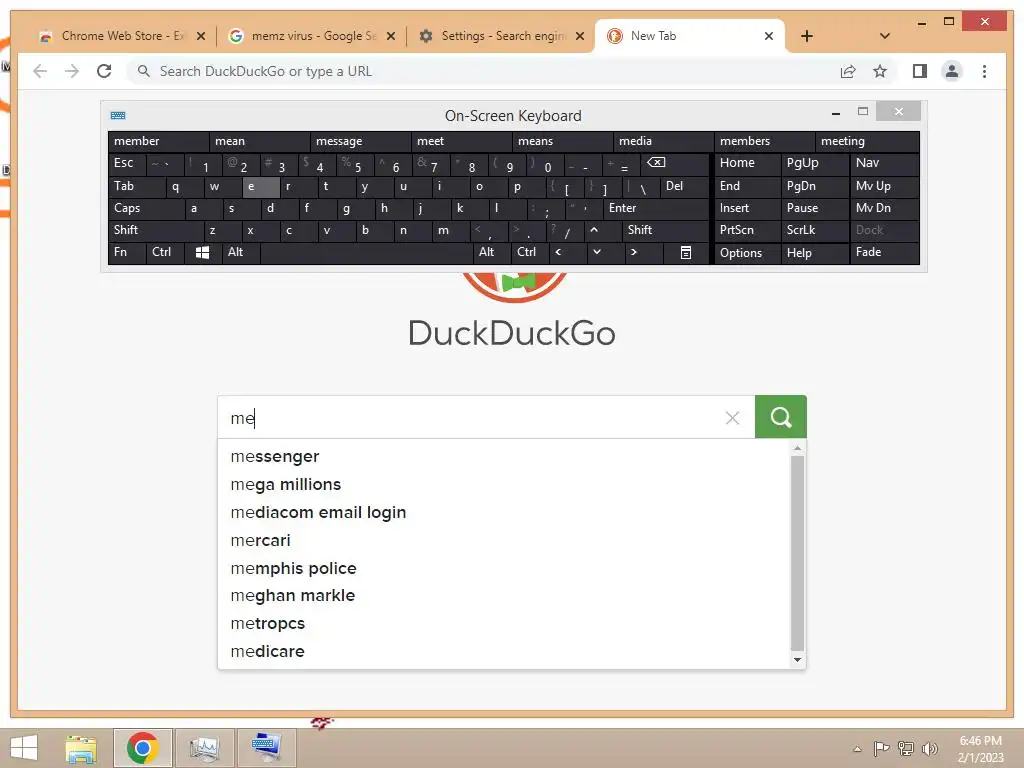Toggle Caps key on On-Screen Keyboard
Screen dimensions: 1024x768
(x=145, y=208)
